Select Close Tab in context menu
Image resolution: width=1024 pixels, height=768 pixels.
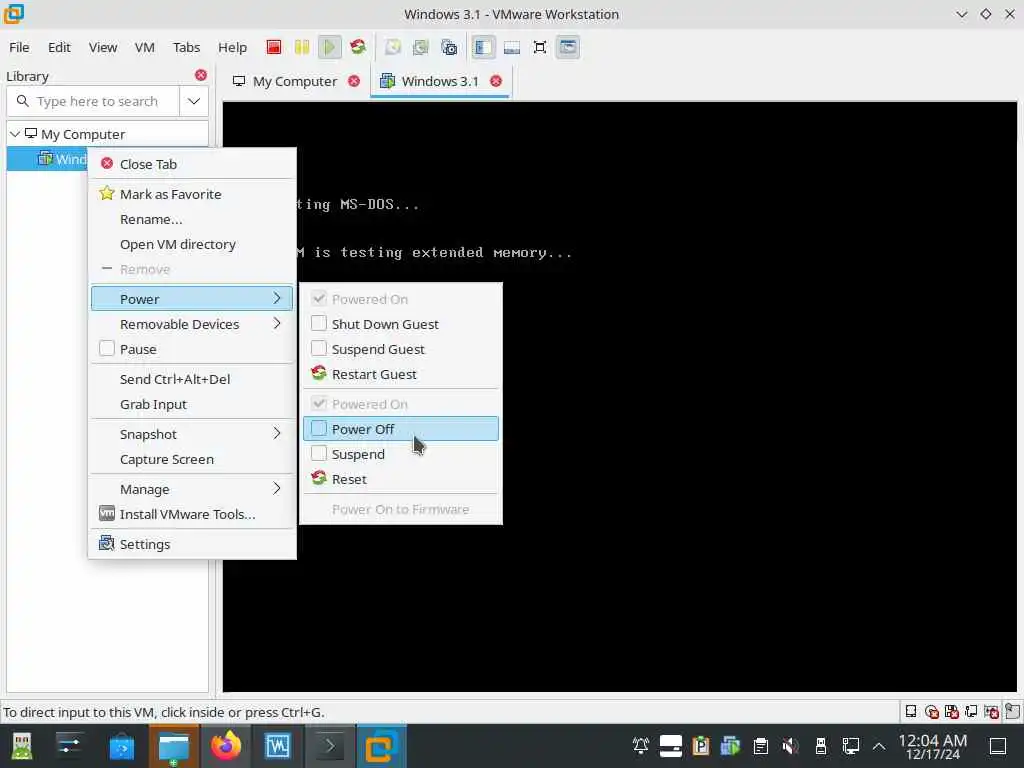(x=192, y=164)
